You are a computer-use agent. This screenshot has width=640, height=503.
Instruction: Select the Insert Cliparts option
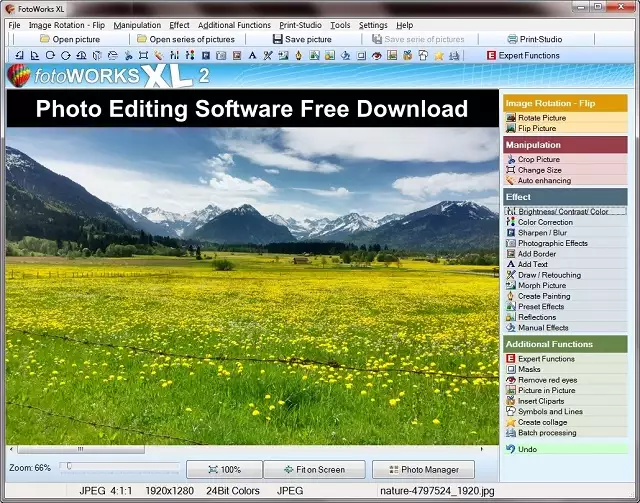click(541, 401)
